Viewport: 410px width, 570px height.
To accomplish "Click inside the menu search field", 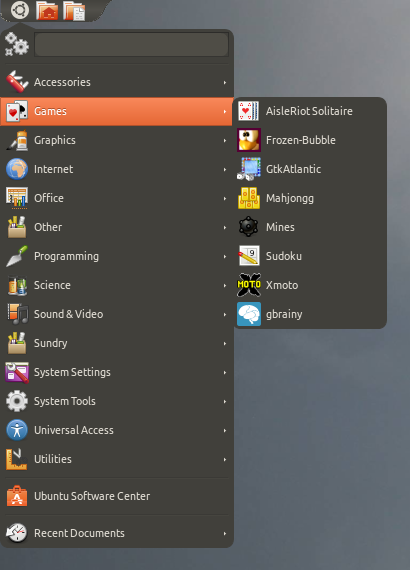I will (132, 45).
